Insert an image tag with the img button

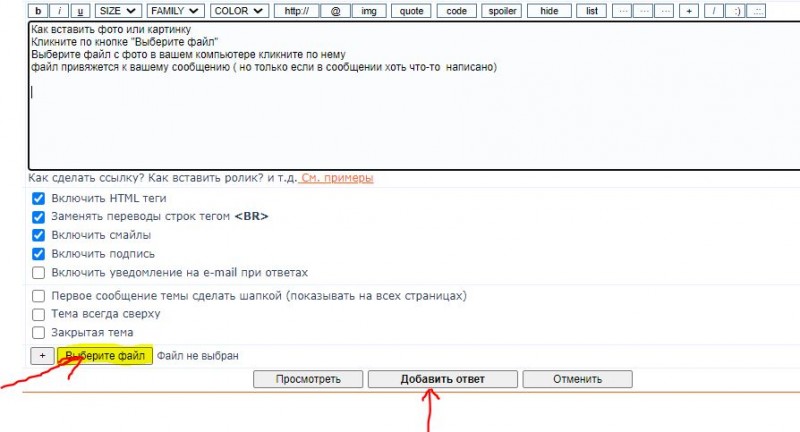pos(369,11)
